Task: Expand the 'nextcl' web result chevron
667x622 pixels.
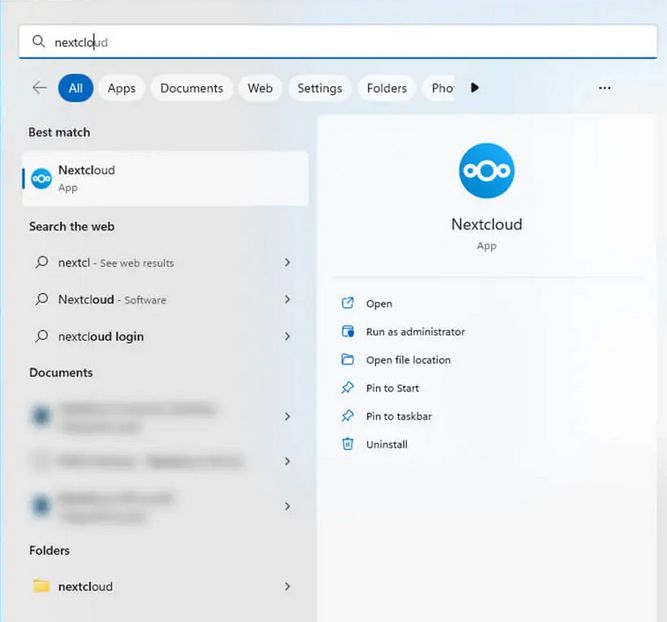Action: (x=288, y=262)
